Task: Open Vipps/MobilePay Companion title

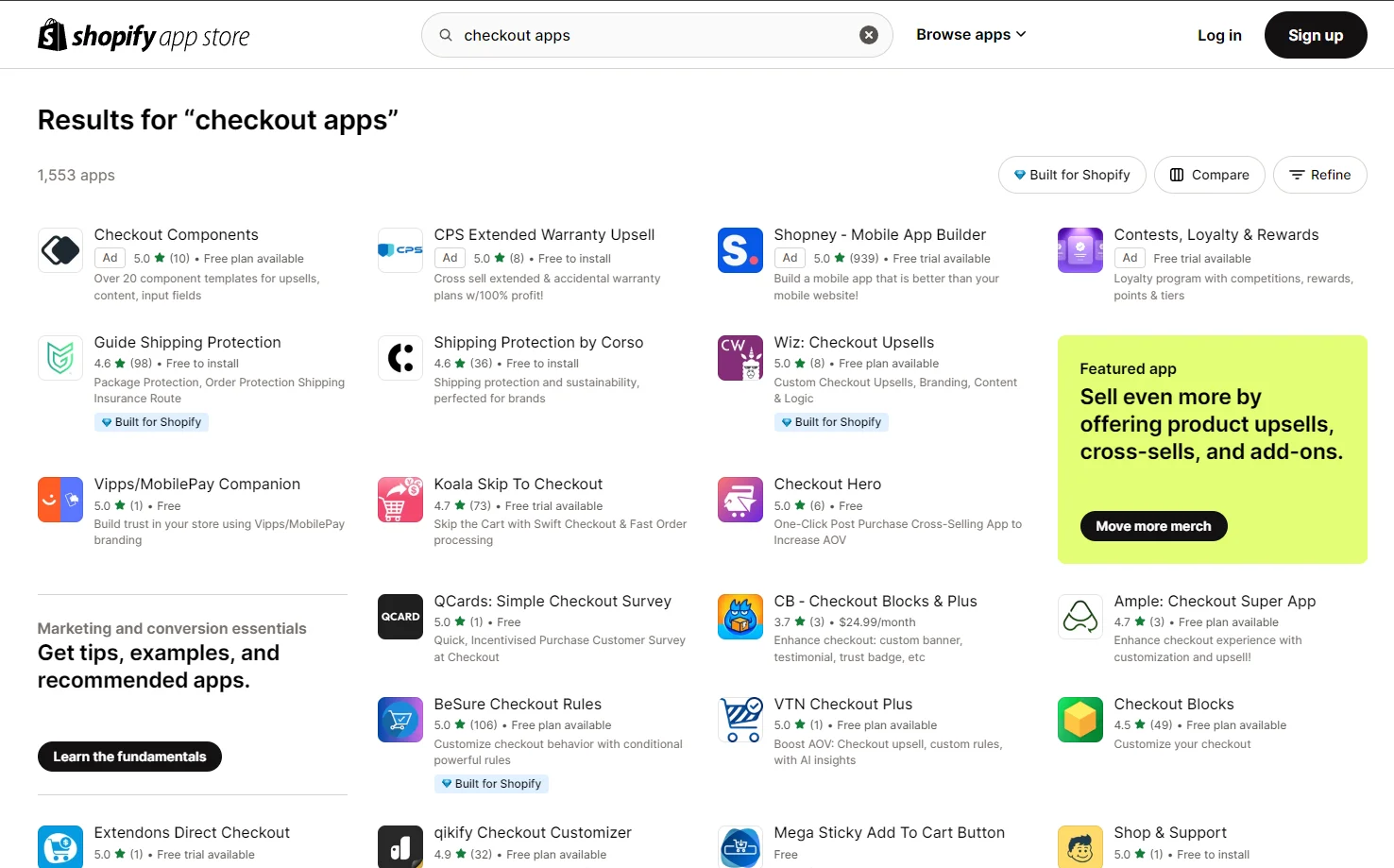Action: [x=197, y=484]
